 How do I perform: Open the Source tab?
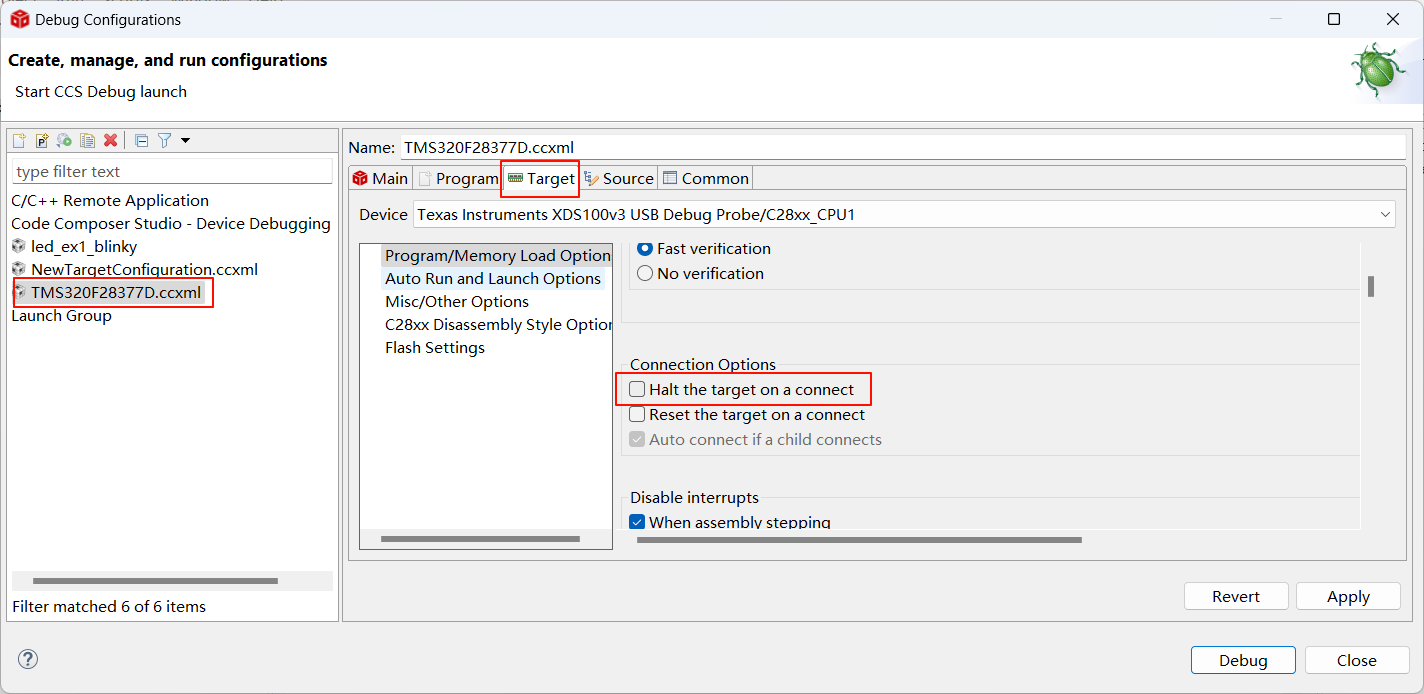pos(619,178)
